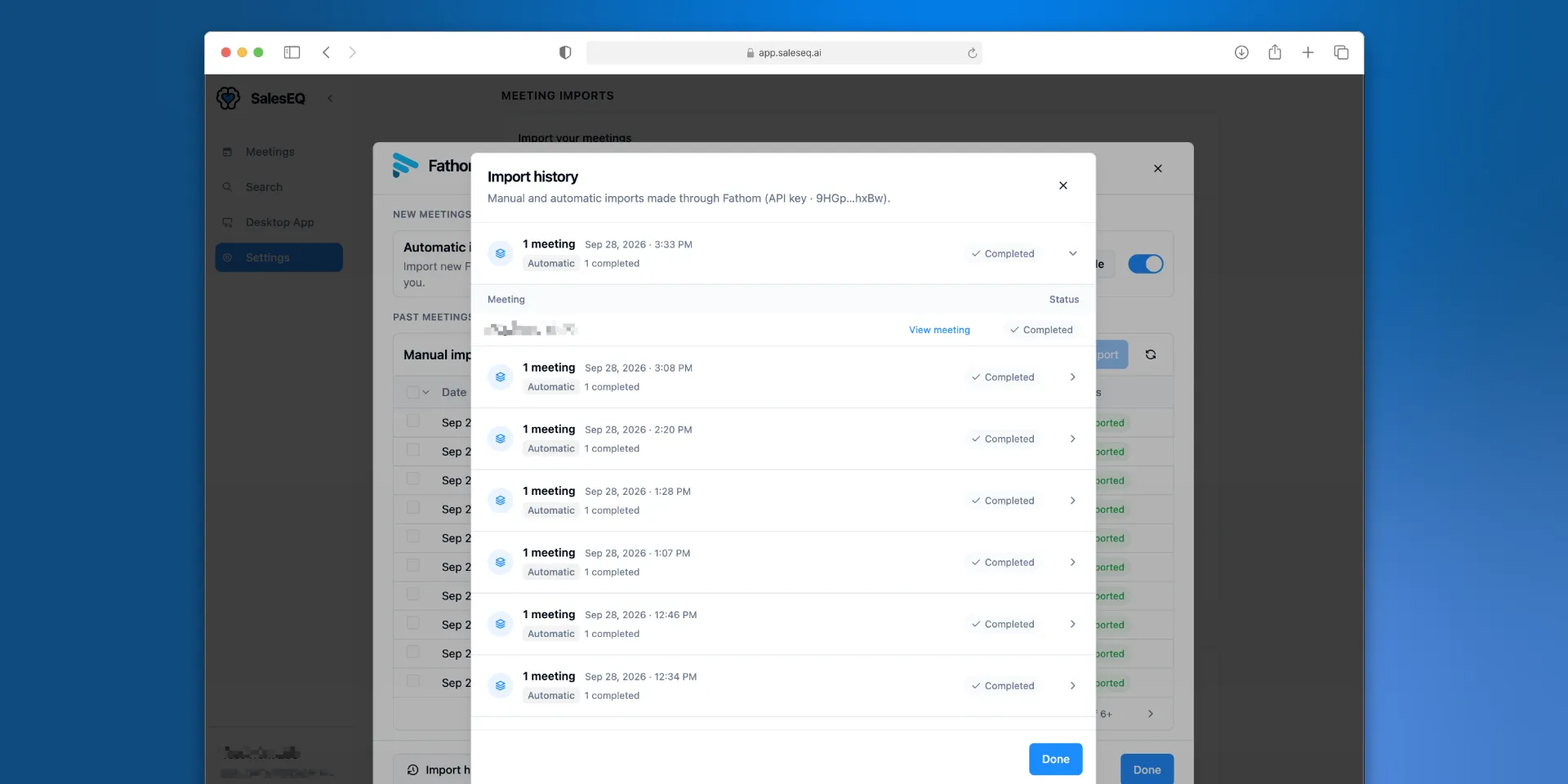Click the Automatic tag on 1:28 PM import
1568x784 pixels.
(551, 510)
